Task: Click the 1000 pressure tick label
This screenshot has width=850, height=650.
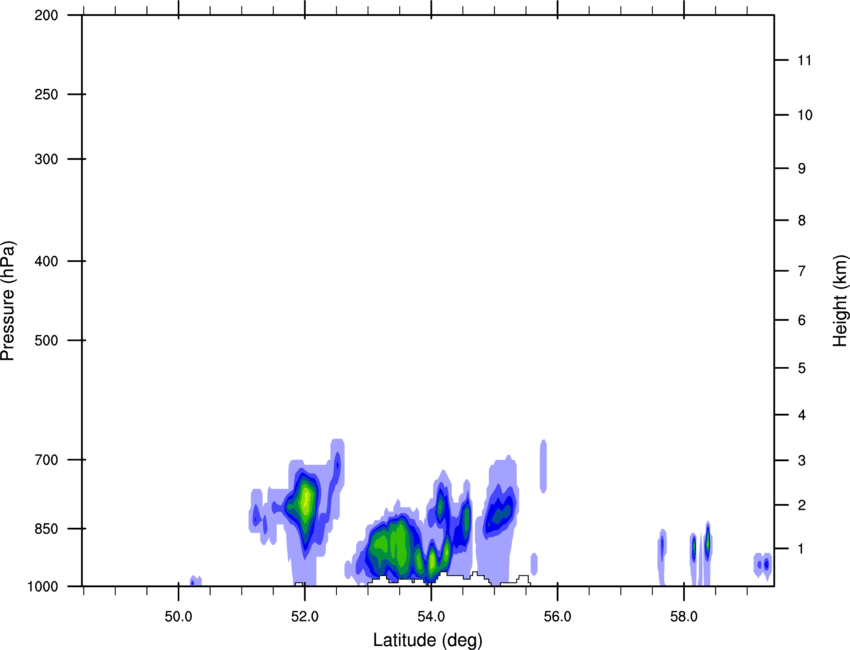Action: coord(40,586)
